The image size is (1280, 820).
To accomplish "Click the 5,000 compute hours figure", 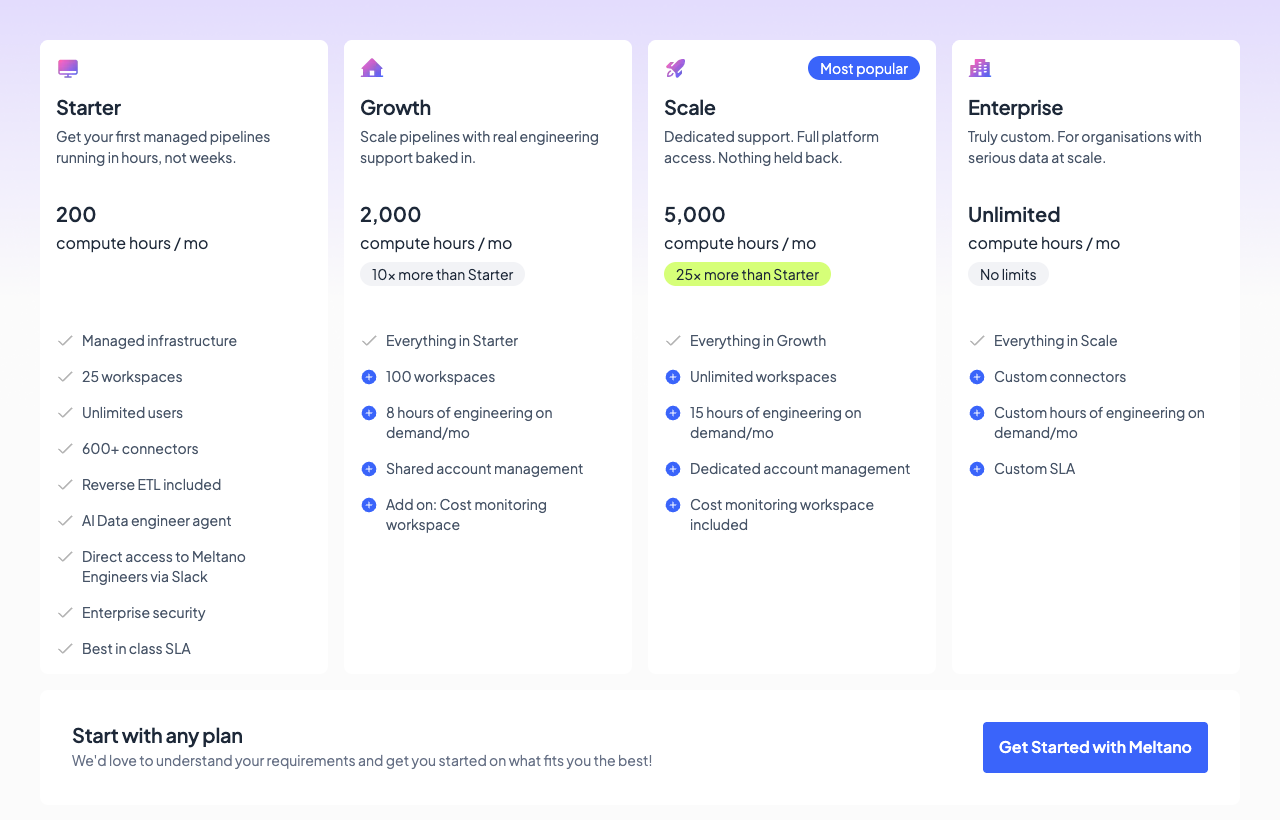I will coord(695,214).
